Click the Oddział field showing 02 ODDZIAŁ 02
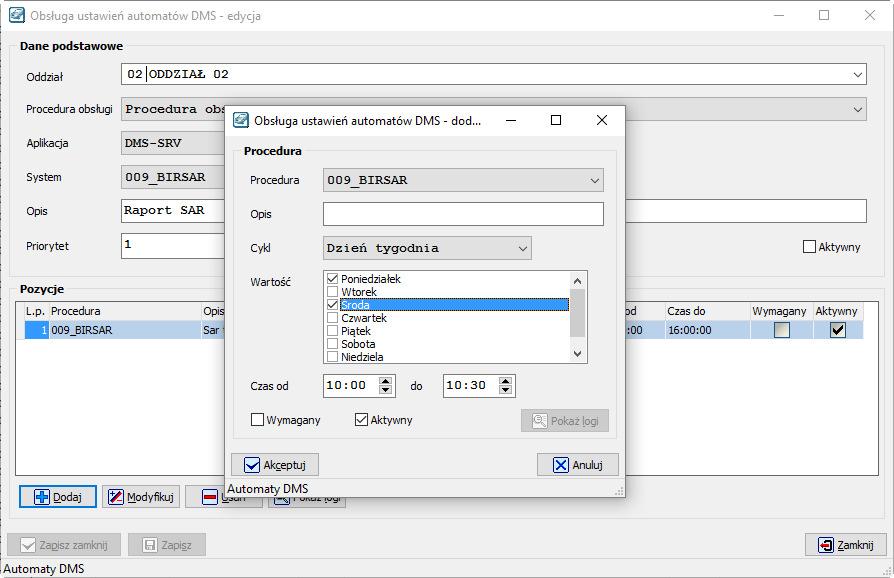 [494, 74]
